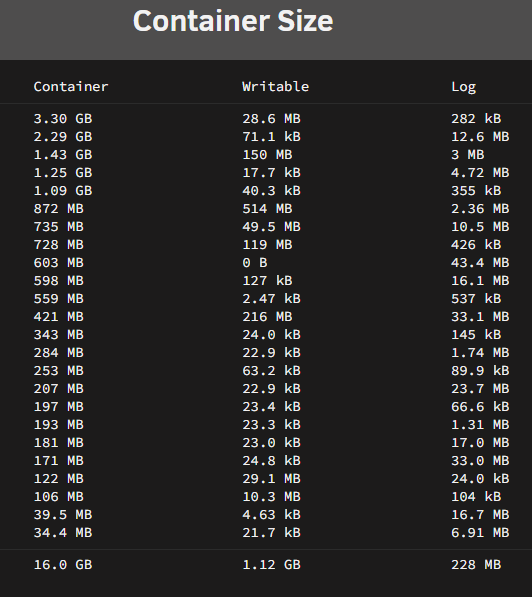The height and width of the screenshot is (597, 532).
Task: Click the 537 kB log value
Action: coord(476,298)
